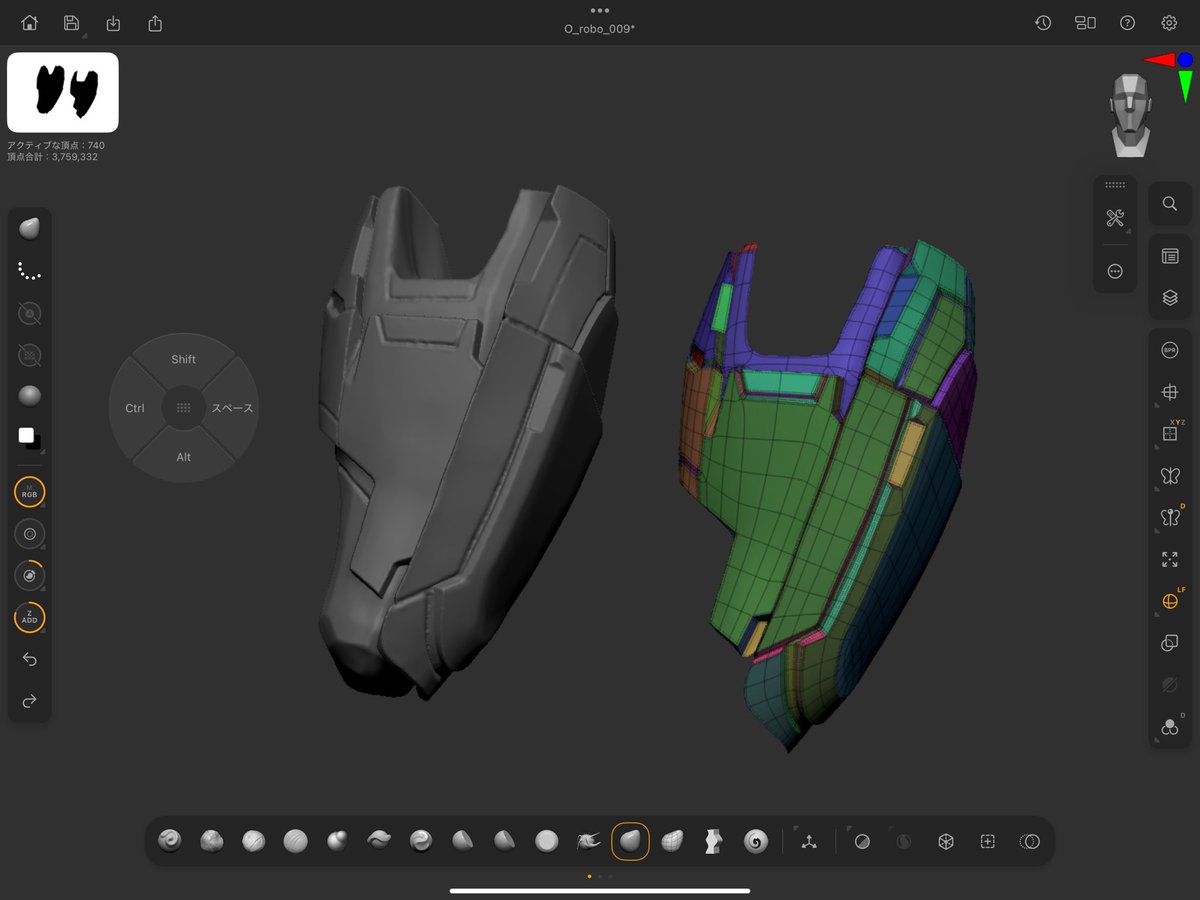Select the wave-shaped brush in shelf
Screen dimensions: 1200x900
coord(379,841)
